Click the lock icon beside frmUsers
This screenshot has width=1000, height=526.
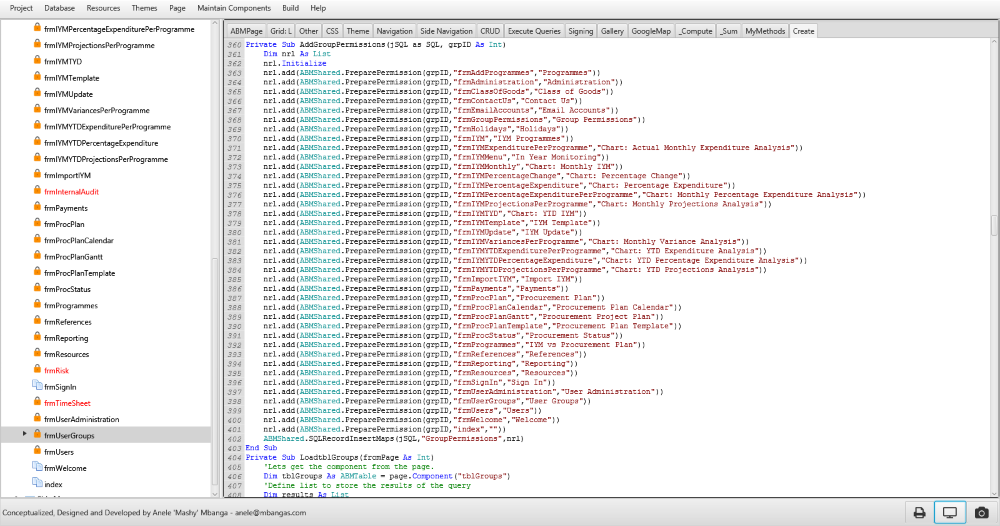pyautogui.click(x=37, y=451)
